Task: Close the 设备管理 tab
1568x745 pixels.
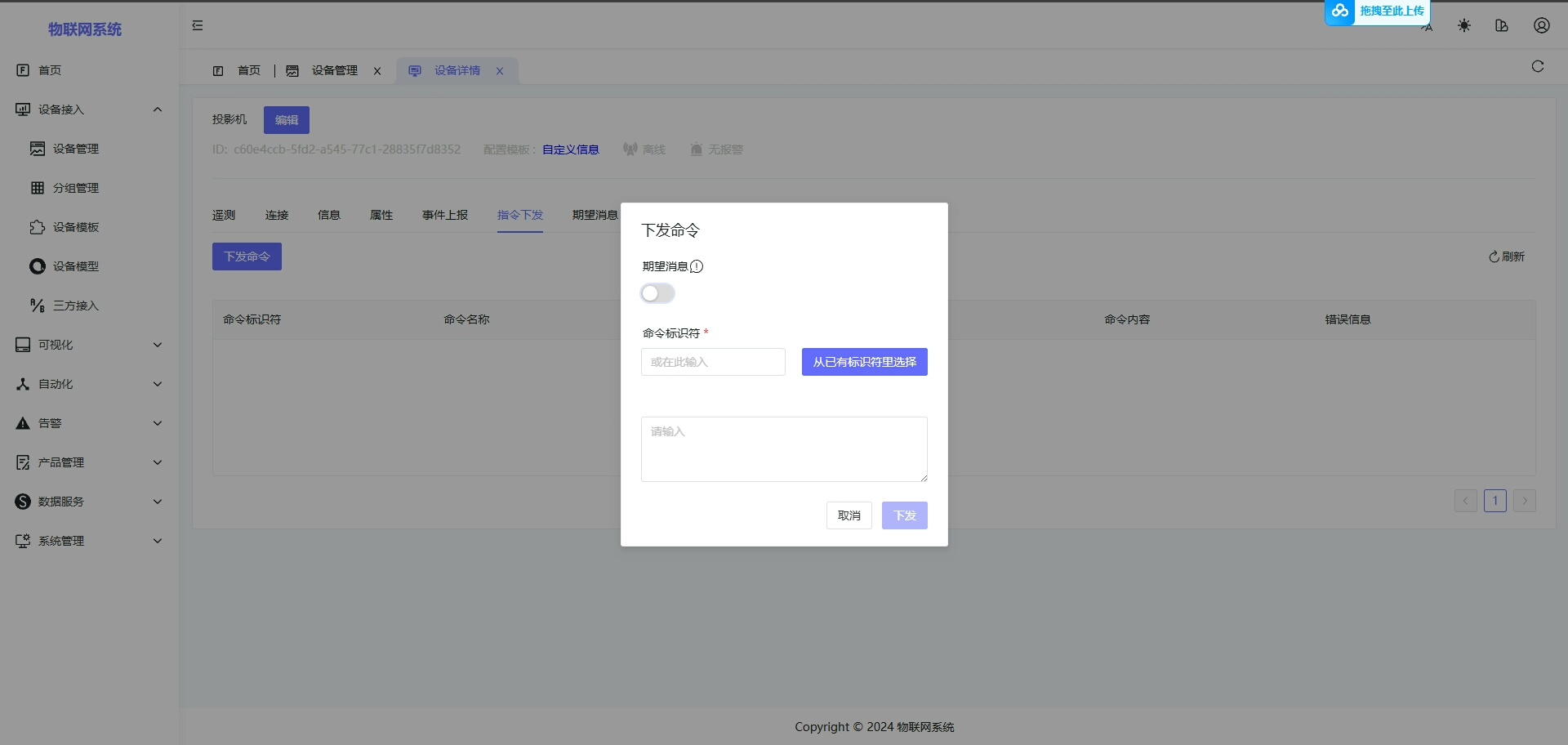Action: point(377,71)
